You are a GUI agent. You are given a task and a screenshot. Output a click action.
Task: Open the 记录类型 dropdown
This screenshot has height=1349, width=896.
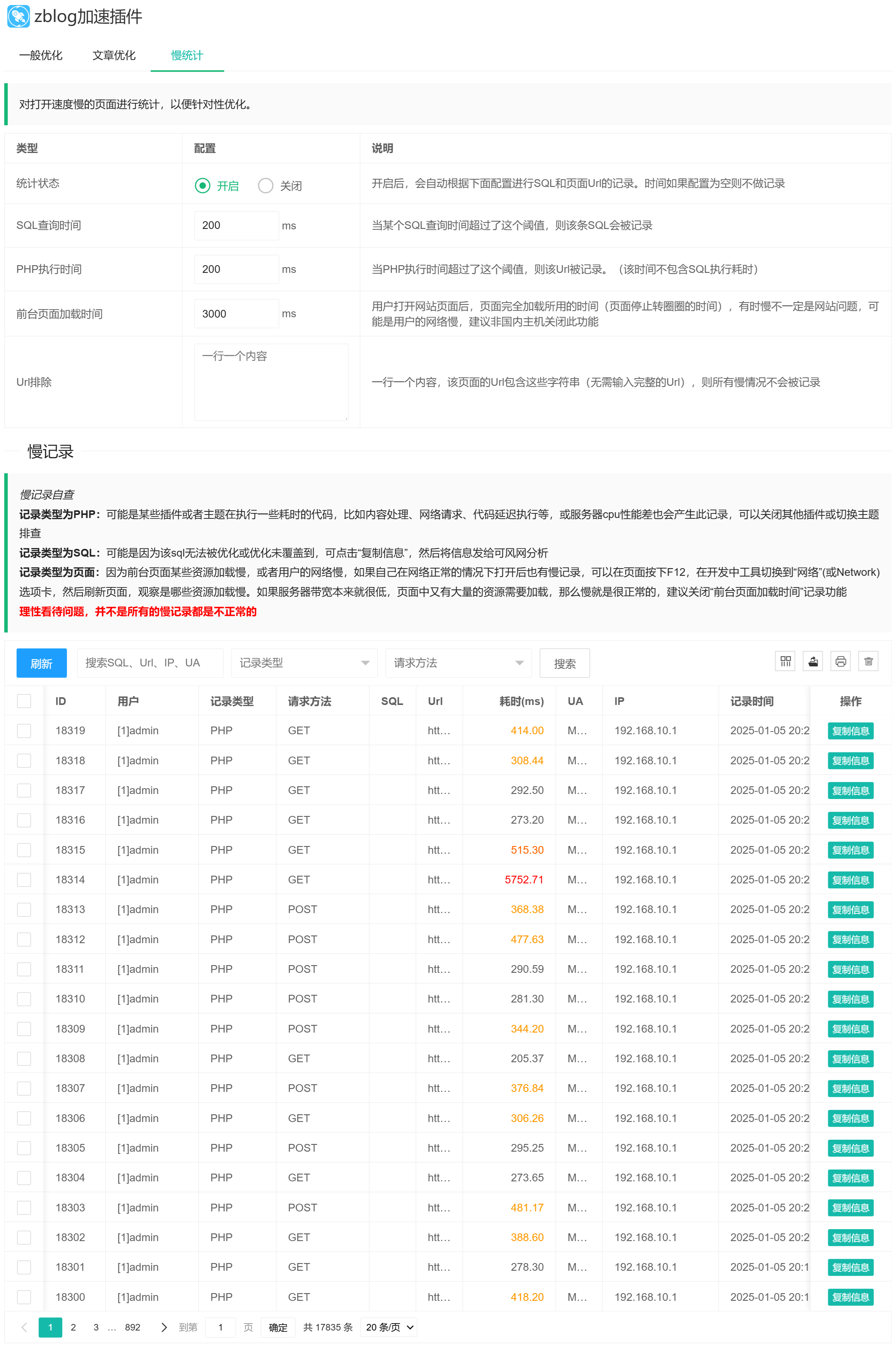(304, 663)
